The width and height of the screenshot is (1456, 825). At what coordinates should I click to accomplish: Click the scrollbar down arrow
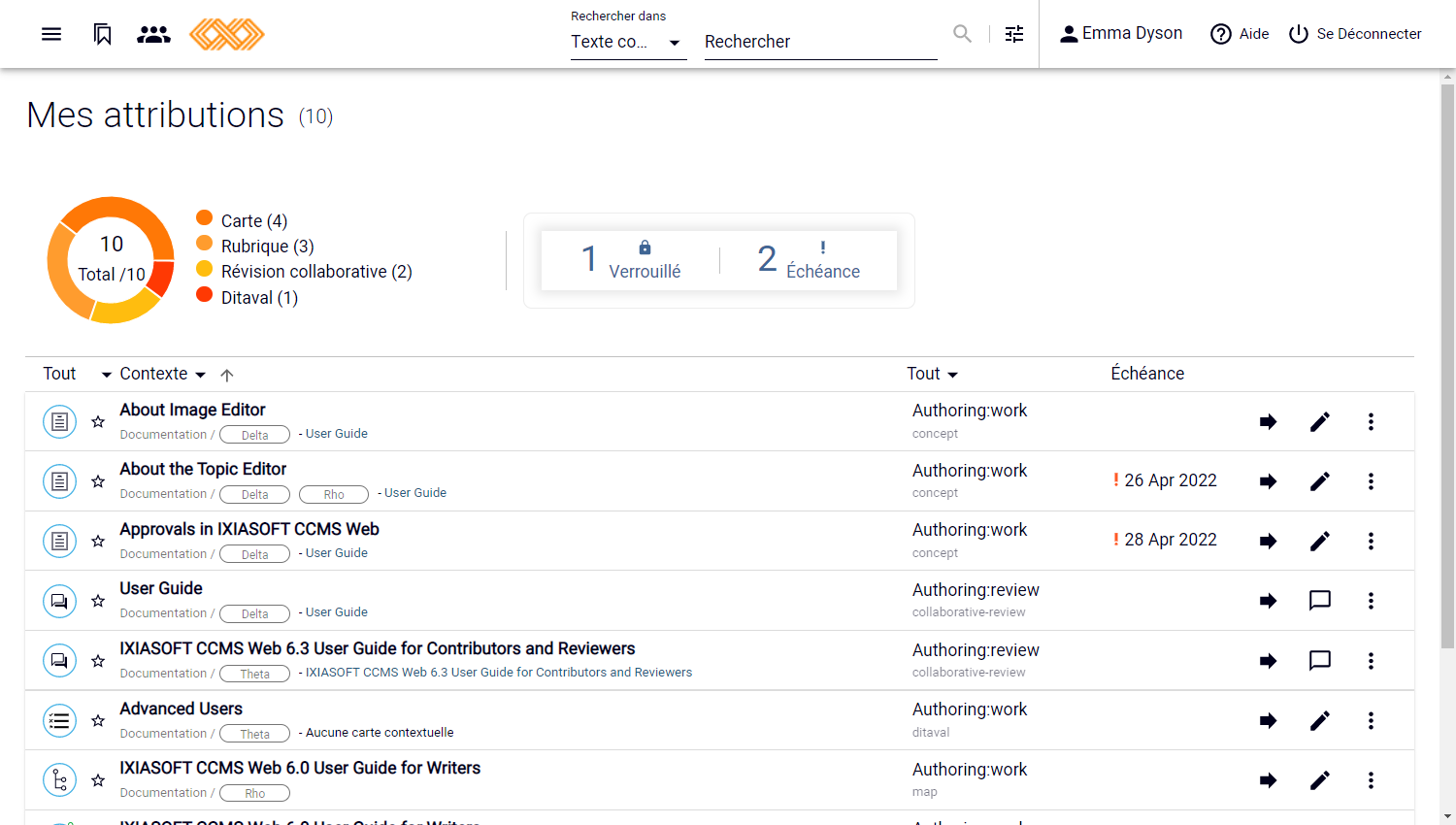(1447, 816)
